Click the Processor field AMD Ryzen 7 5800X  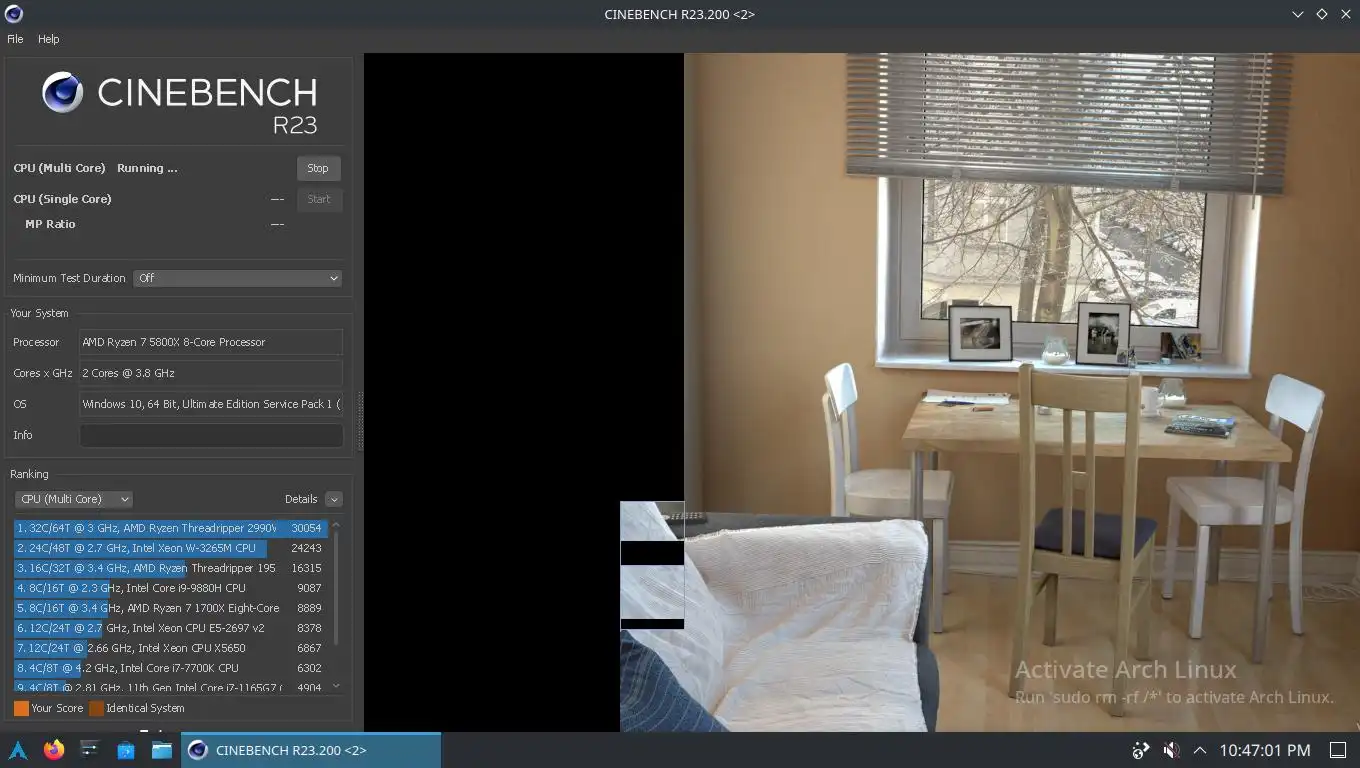click(x=211, y=342)
